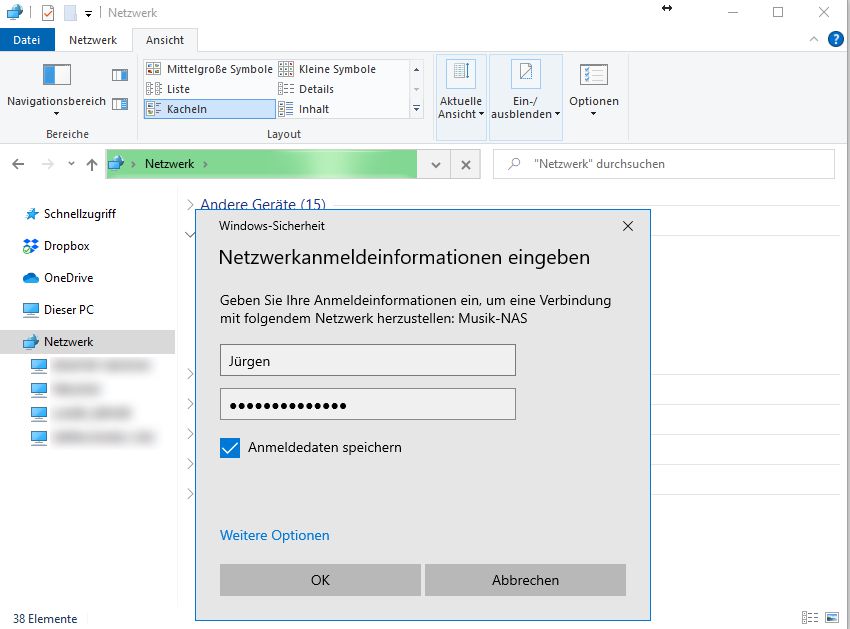Select Netzwerk in the navigation pane
Image resolution: width=850 pixels, height=629 pixels.
[87, 342]
